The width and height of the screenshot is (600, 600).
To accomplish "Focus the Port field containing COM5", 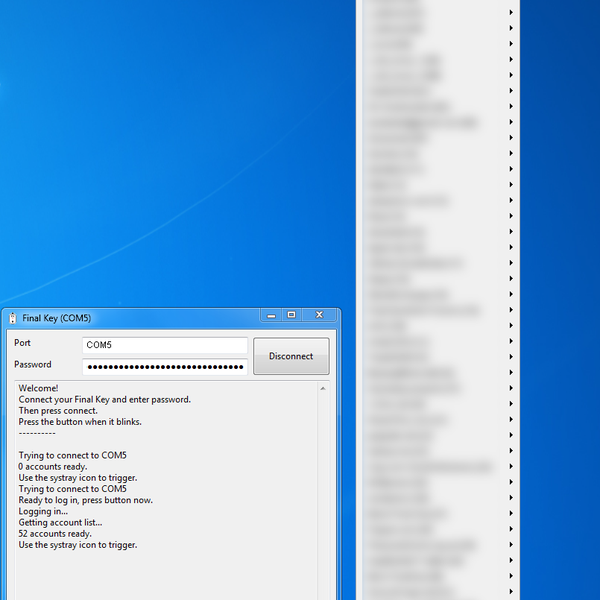I will tap(165, 345).
